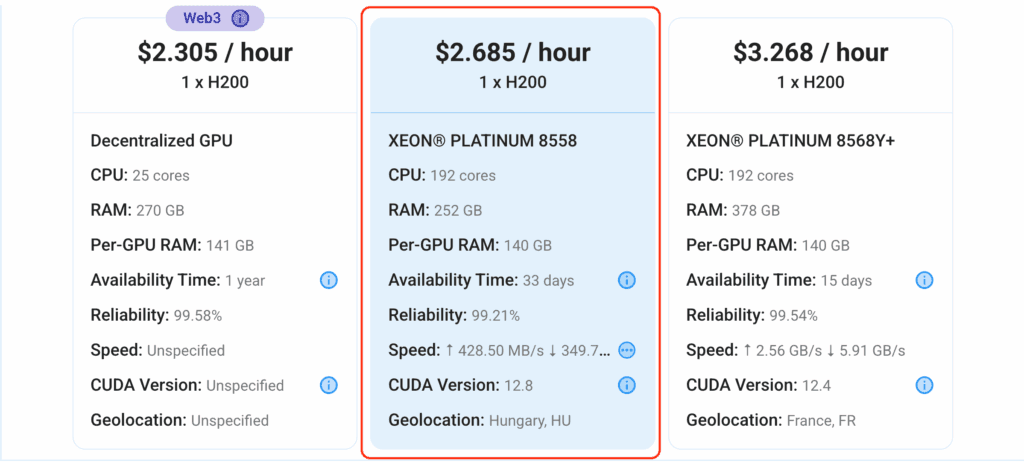
Task: Select the $2.305 / hour offer card
Action: point(215,233)
